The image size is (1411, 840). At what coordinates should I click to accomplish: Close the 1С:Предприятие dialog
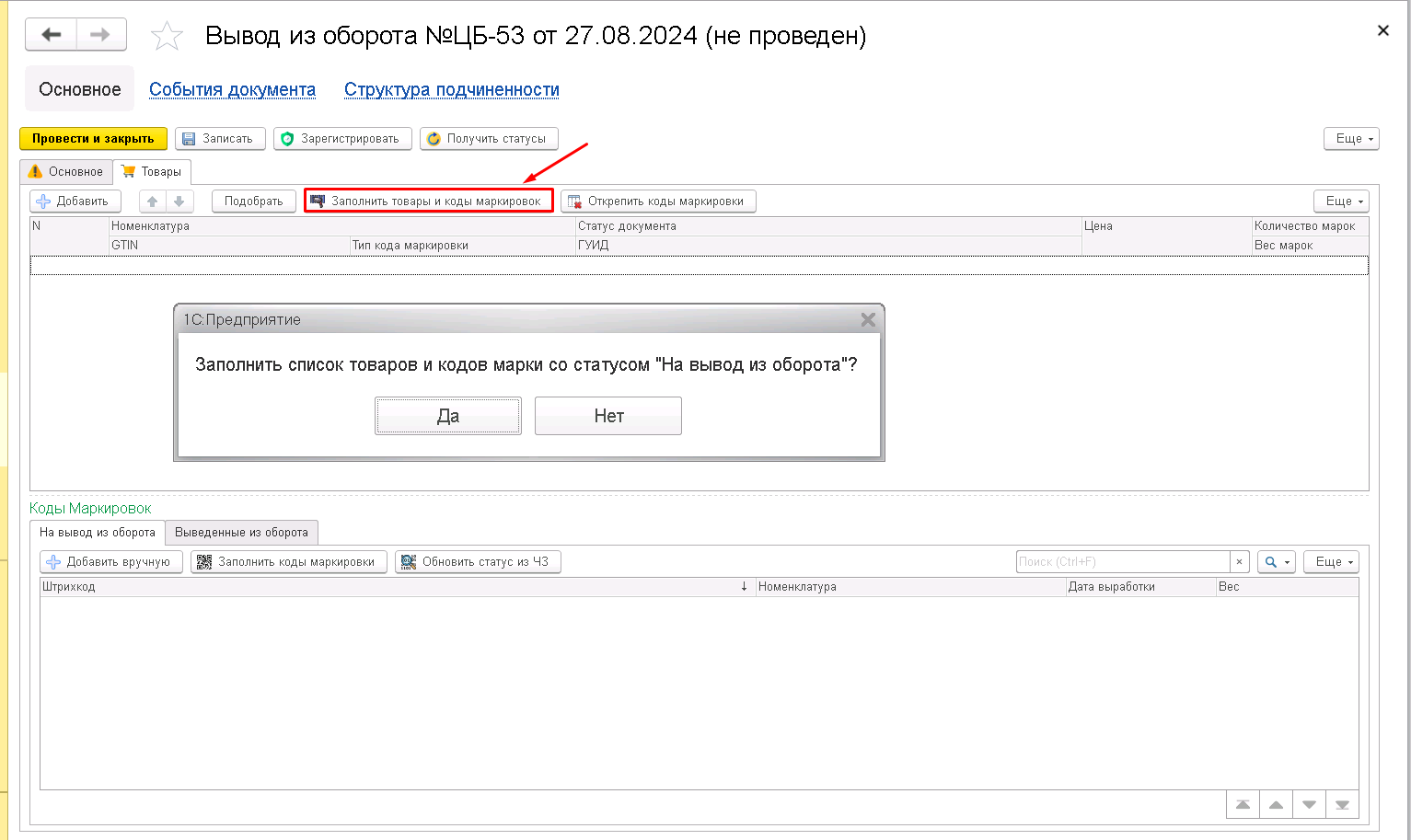coord(867,320)
